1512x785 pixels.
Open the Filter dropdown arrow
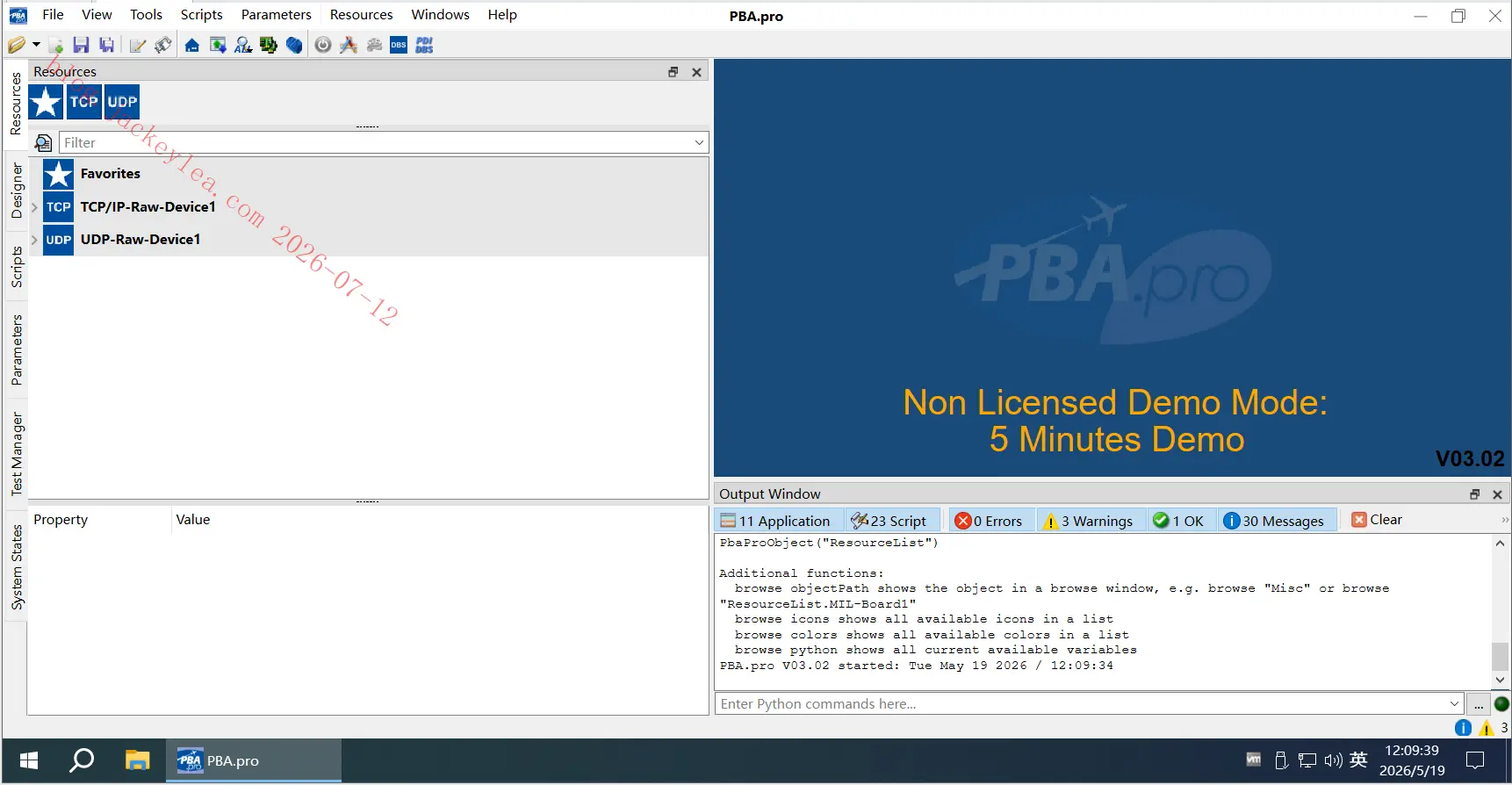coord(699,142)
